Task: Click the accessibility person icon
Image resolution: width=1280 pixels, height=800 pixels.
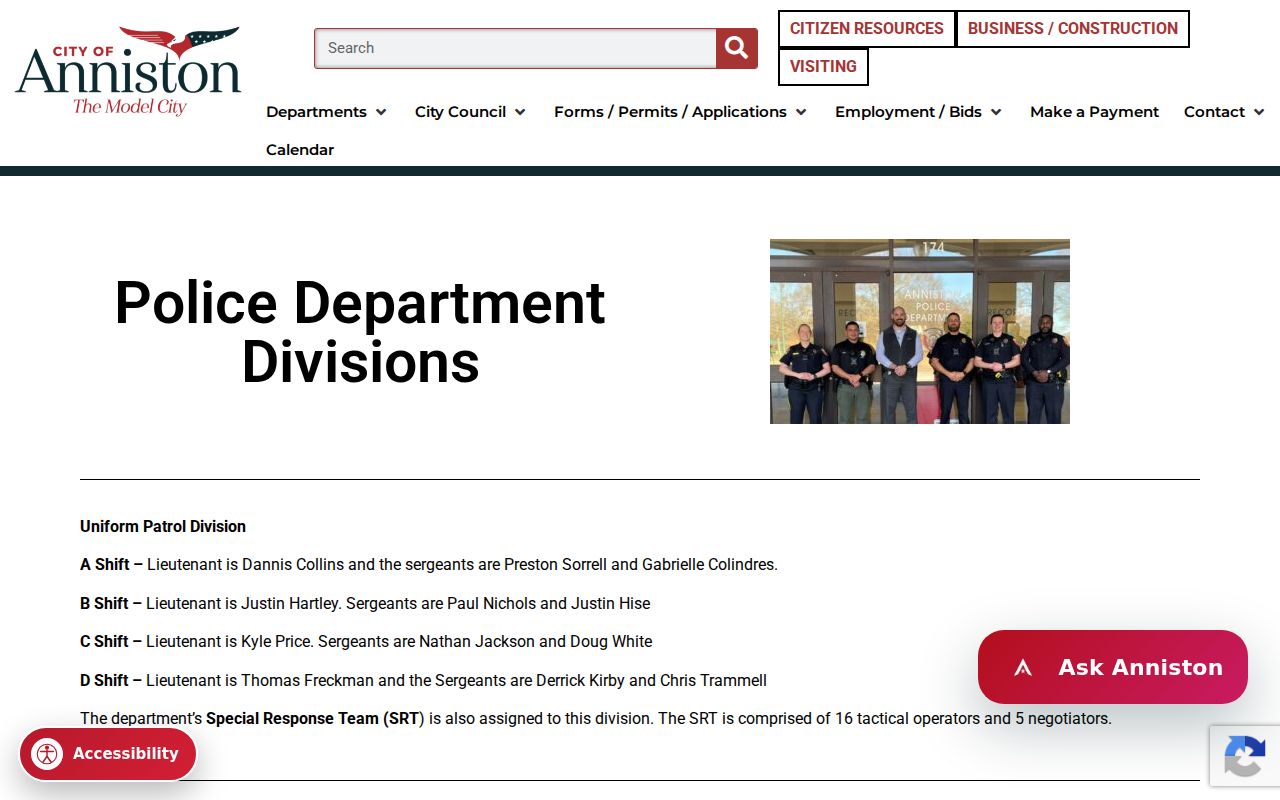Action: click(x=47, y=754)
